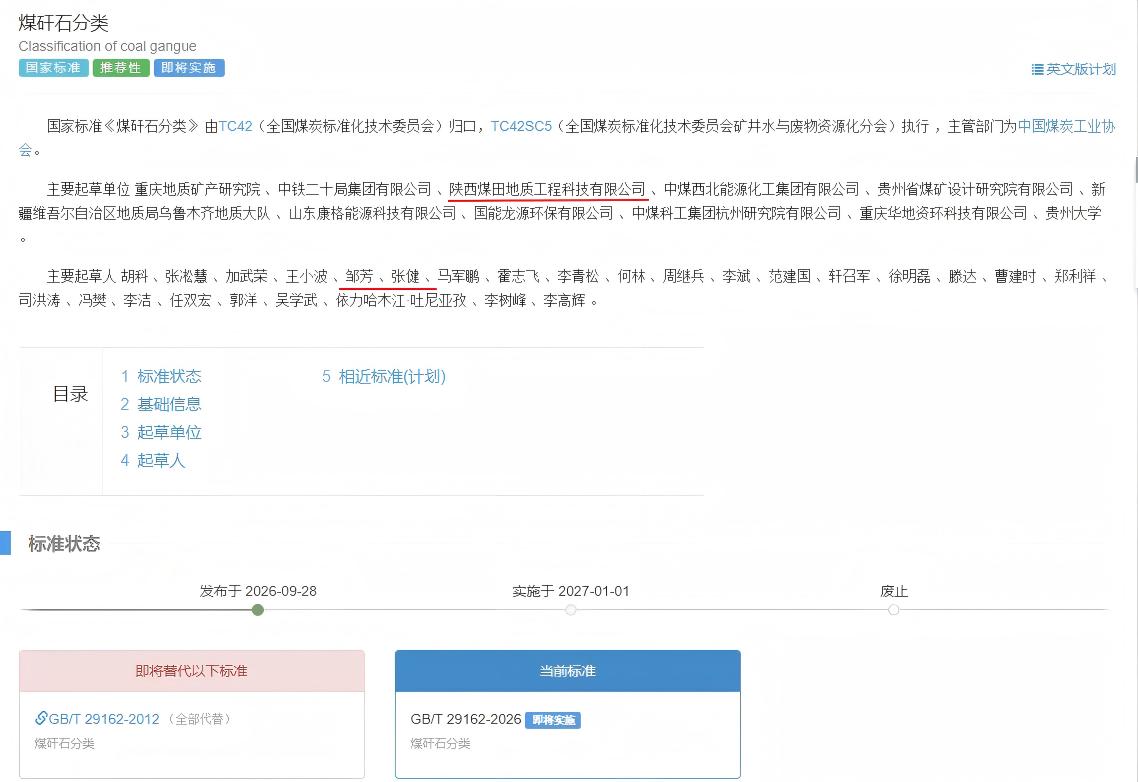Click the drafting unit 贵州省煤矿设计研究院有限公司
This screenshot has height=782, width=1138.
[x=975, y=190]
